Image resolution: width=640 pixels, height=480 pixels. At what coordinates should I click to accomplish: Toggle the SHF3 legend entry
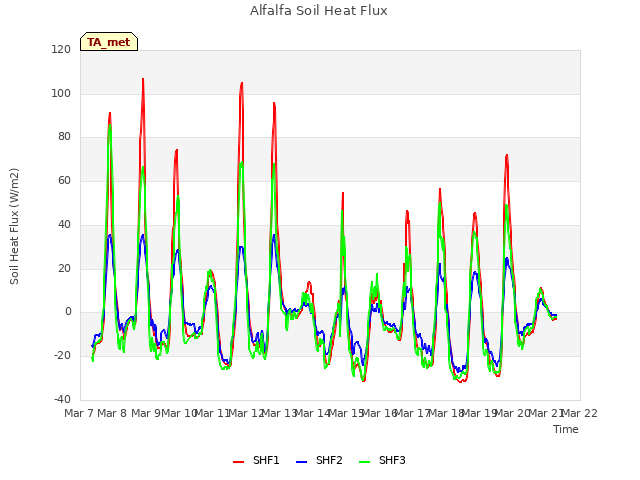382,460
